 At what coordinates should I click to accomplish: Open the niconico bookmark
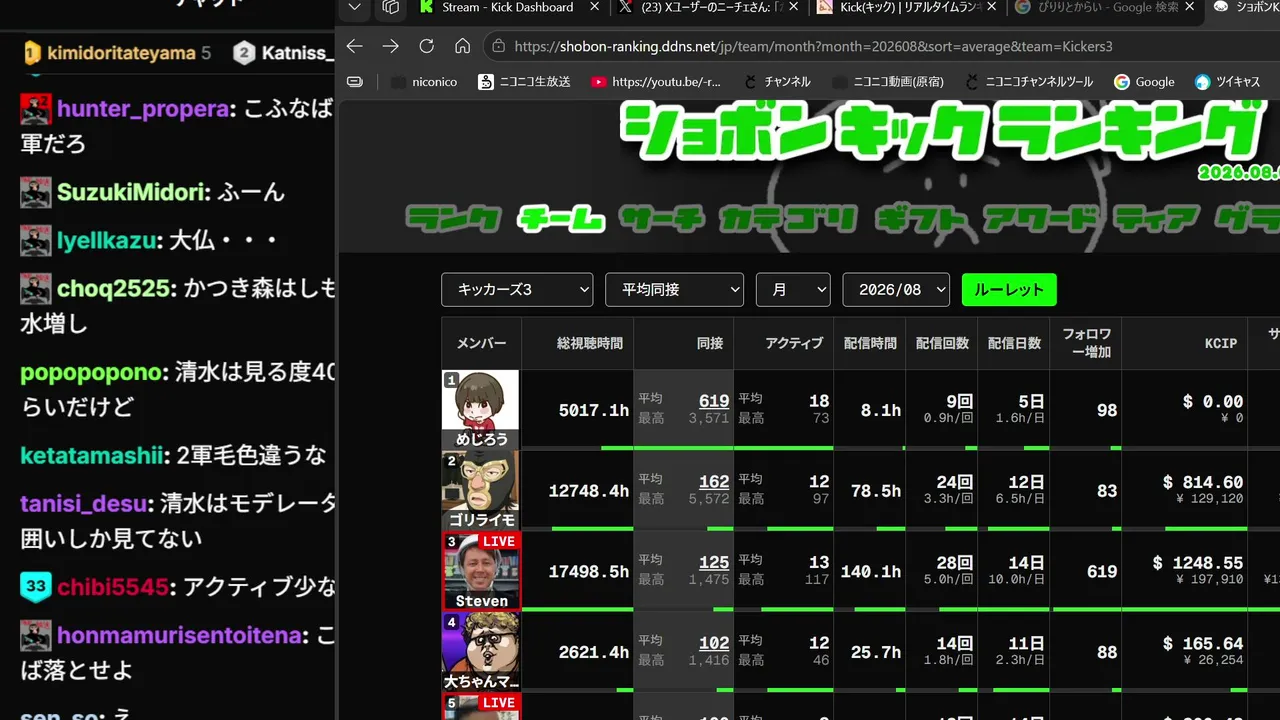click(x=425, y=82)
